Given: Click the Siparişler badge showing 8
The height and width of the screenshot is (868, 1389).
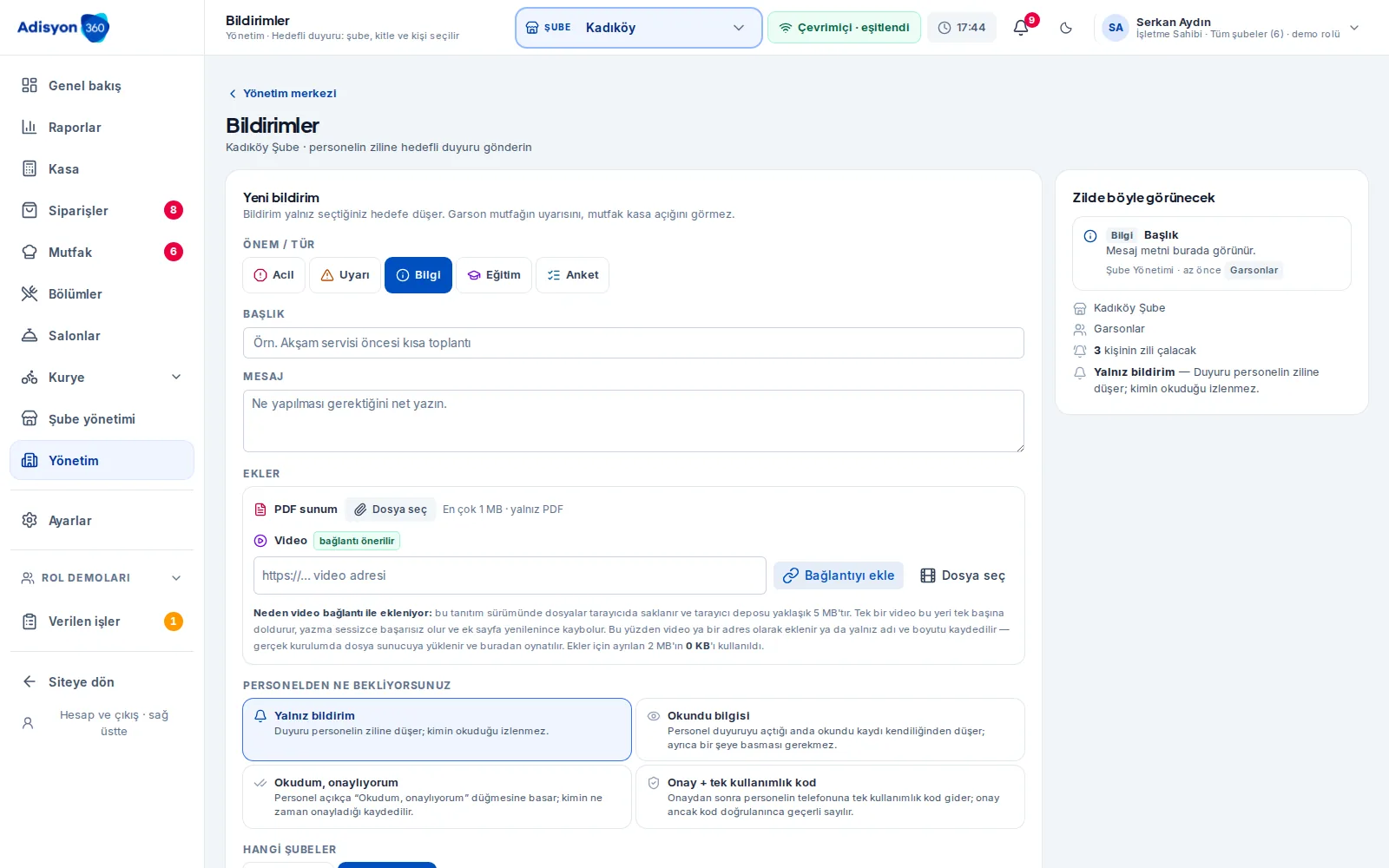Looking at the screenshot, I should pyautogui.click(x=174, y=210).
